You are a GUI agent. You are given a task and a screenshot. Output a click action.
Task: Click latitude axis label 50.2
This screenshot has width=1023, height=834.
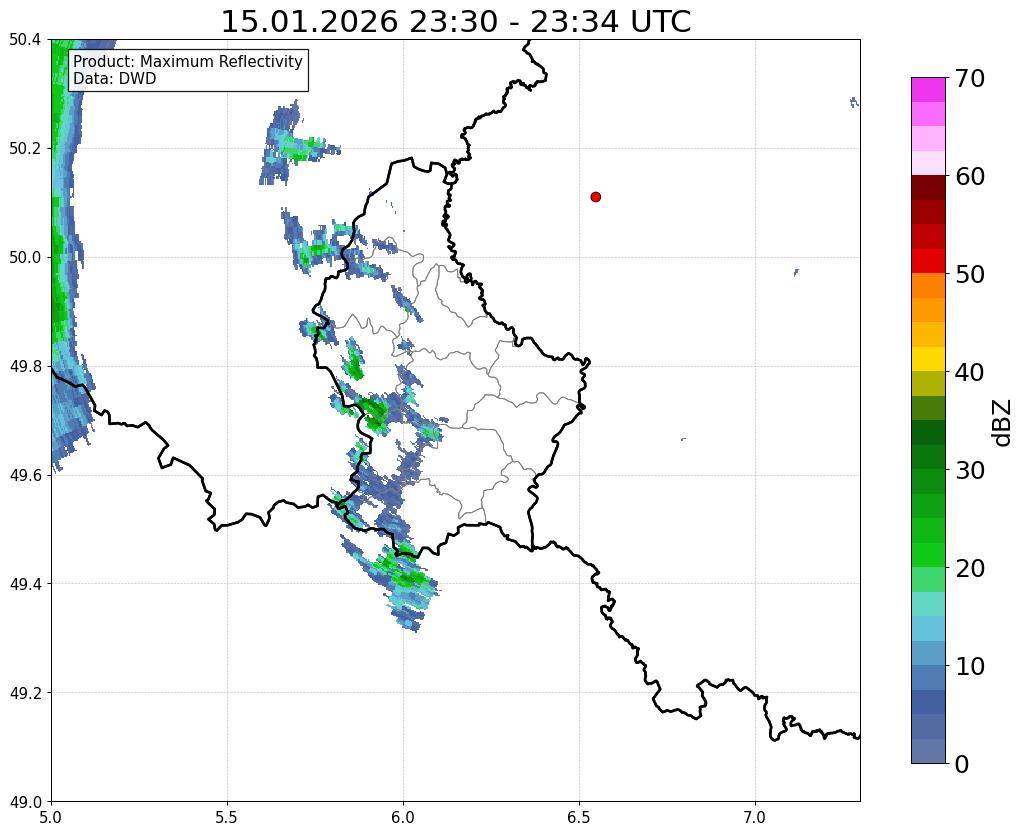tap(25, 149)
